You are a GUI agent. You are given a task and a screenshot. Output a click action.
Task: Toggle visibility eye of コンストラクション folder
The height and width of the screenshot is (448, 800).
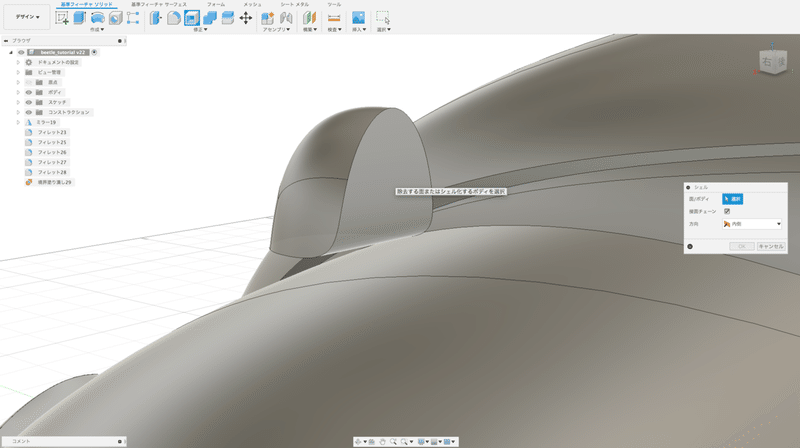pos(29,112)
